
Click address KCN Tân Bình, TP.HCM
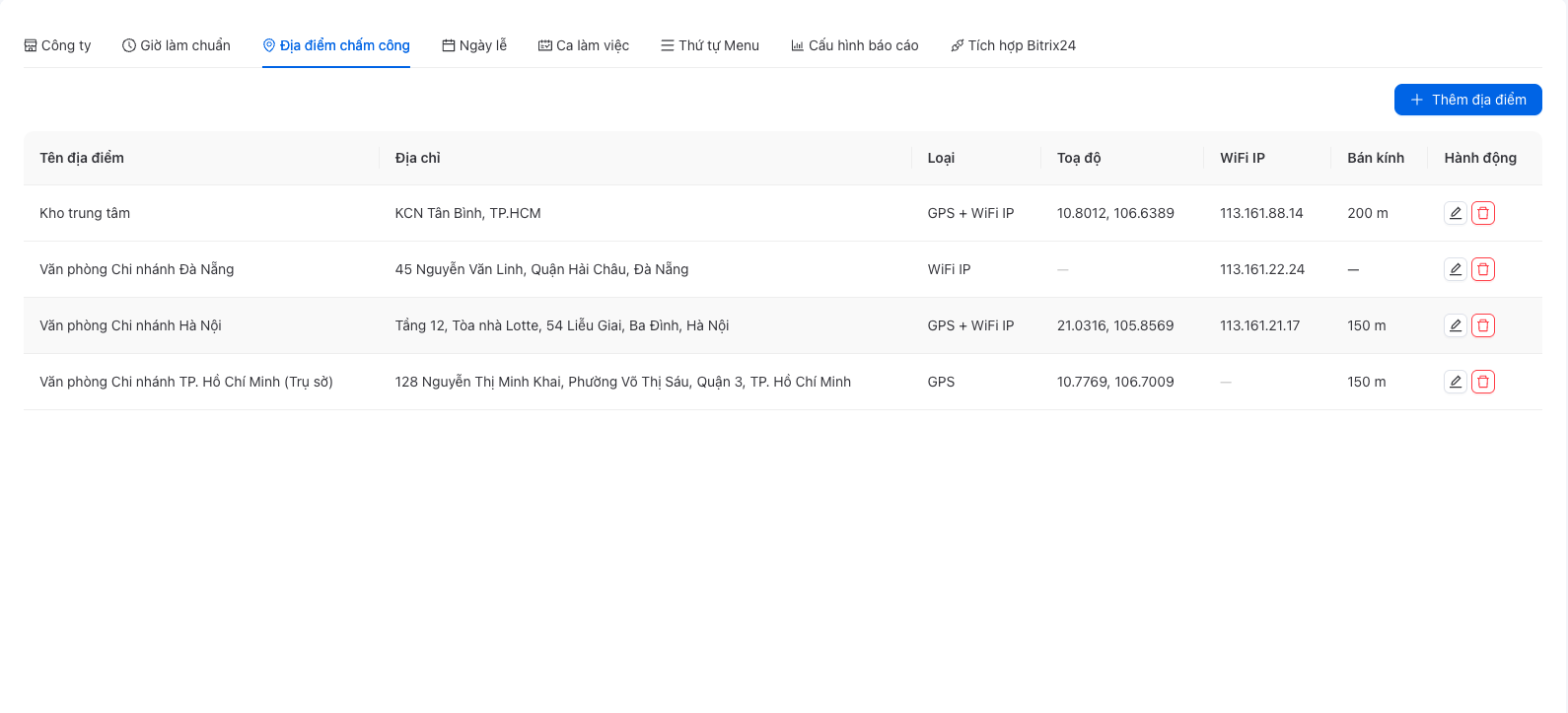coord(468,213)
